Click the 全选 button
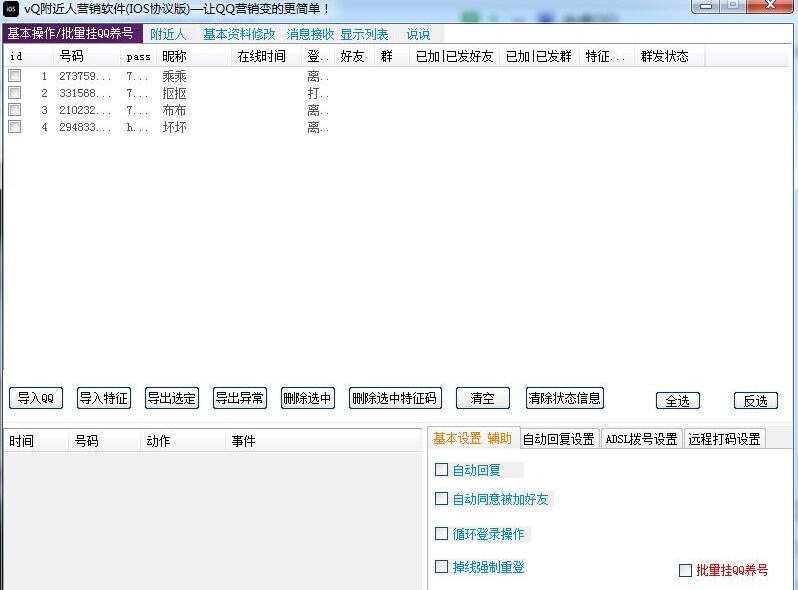Image resolution: width=798 pixels, height=590 pixels. click(x=678, y=401)
